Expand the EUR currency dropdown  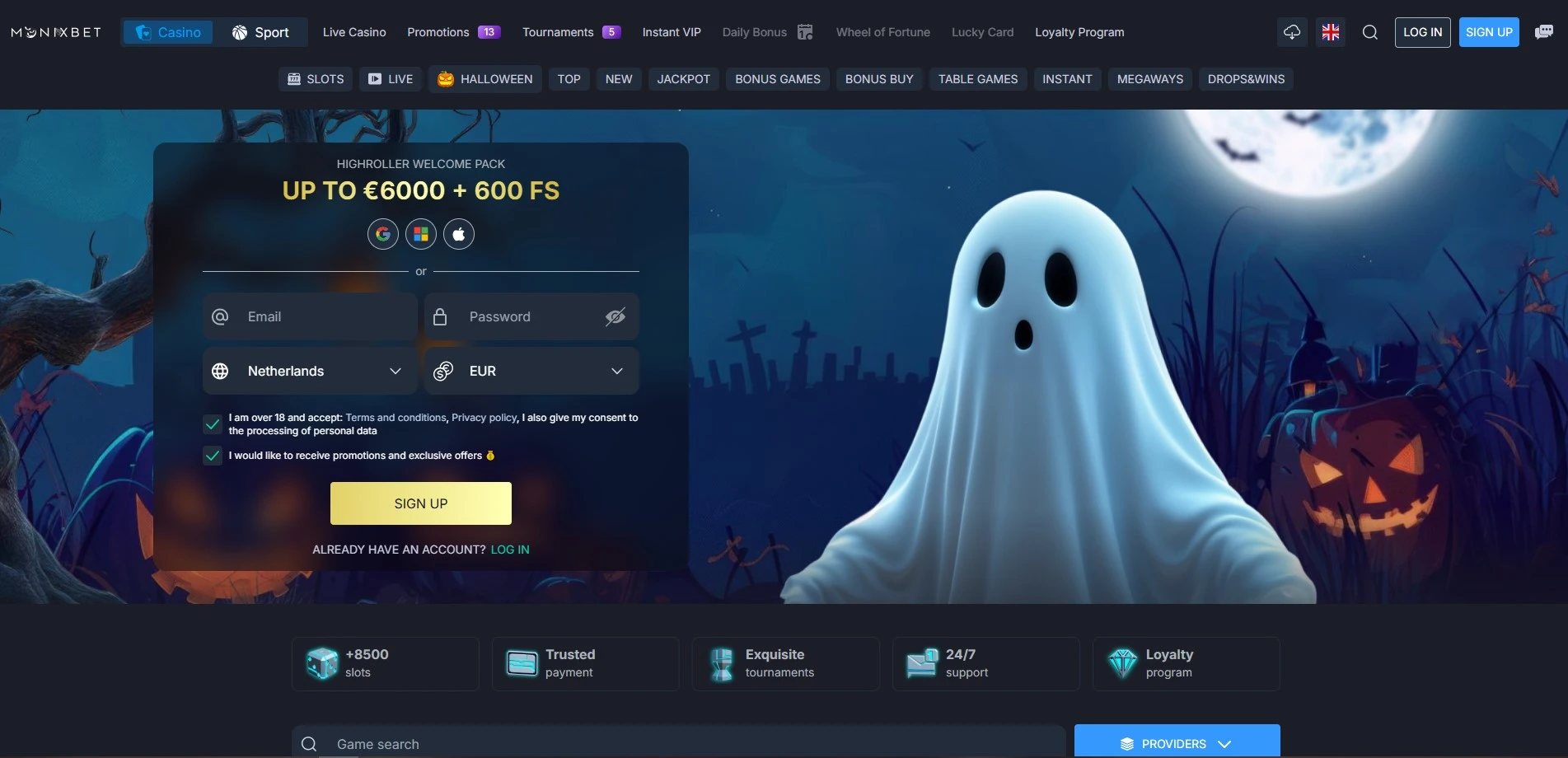(531, 371)
